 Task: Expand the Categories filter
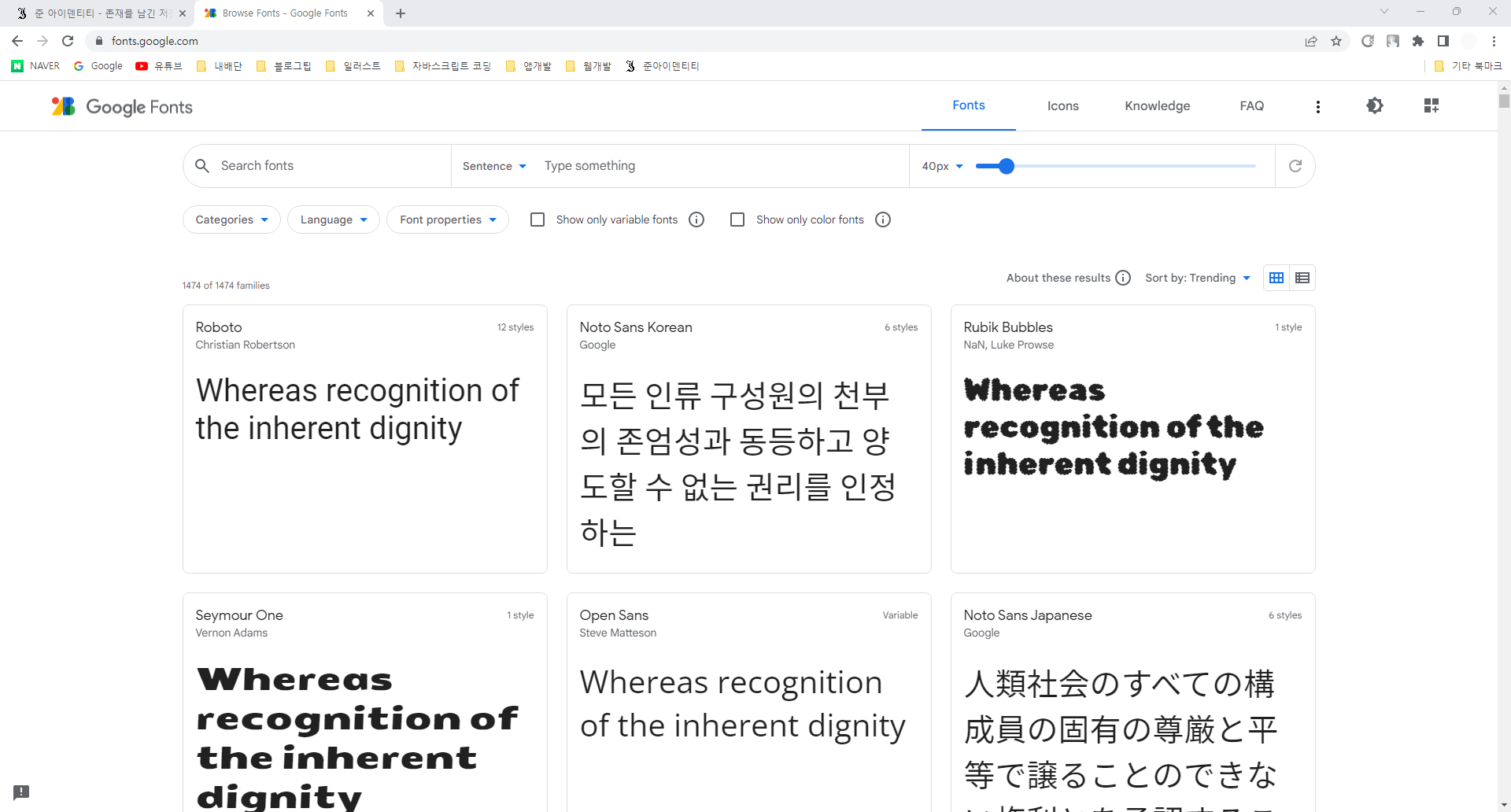point(231,220)
